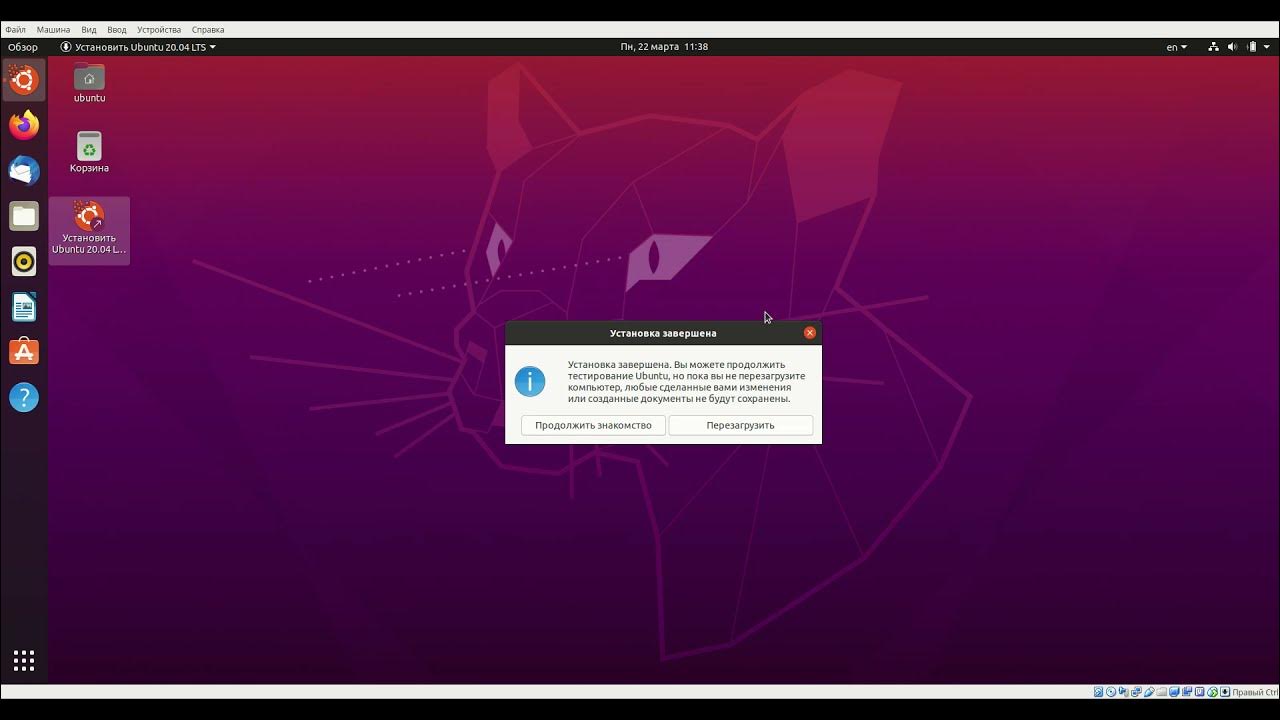Click the blue info icon in the dialog
The image size is (1280, 720).
click(530, 381)
